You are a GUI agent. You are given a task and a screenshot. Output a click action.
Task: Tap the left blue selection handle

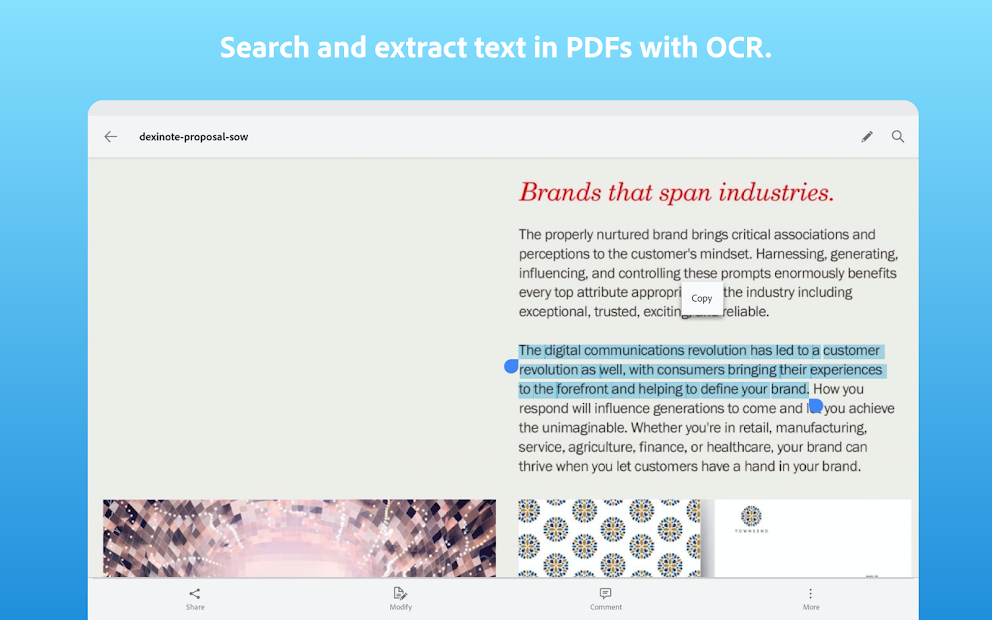(x=512, y=368)
